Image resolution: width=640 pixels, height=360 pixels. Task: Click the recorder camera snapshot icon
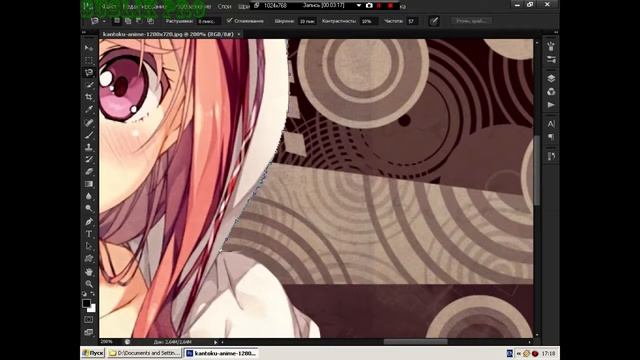point(369,6)
